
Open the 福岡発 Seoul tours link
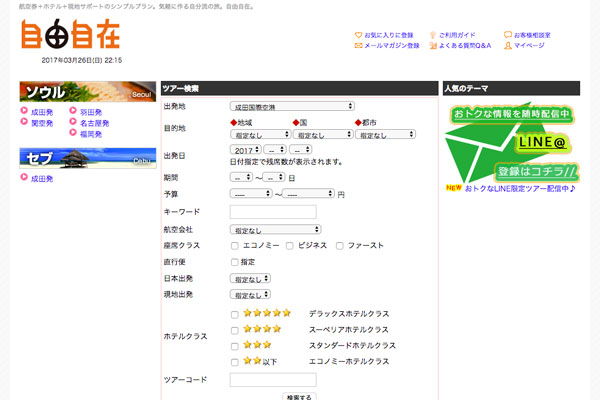tap(91, 134)
